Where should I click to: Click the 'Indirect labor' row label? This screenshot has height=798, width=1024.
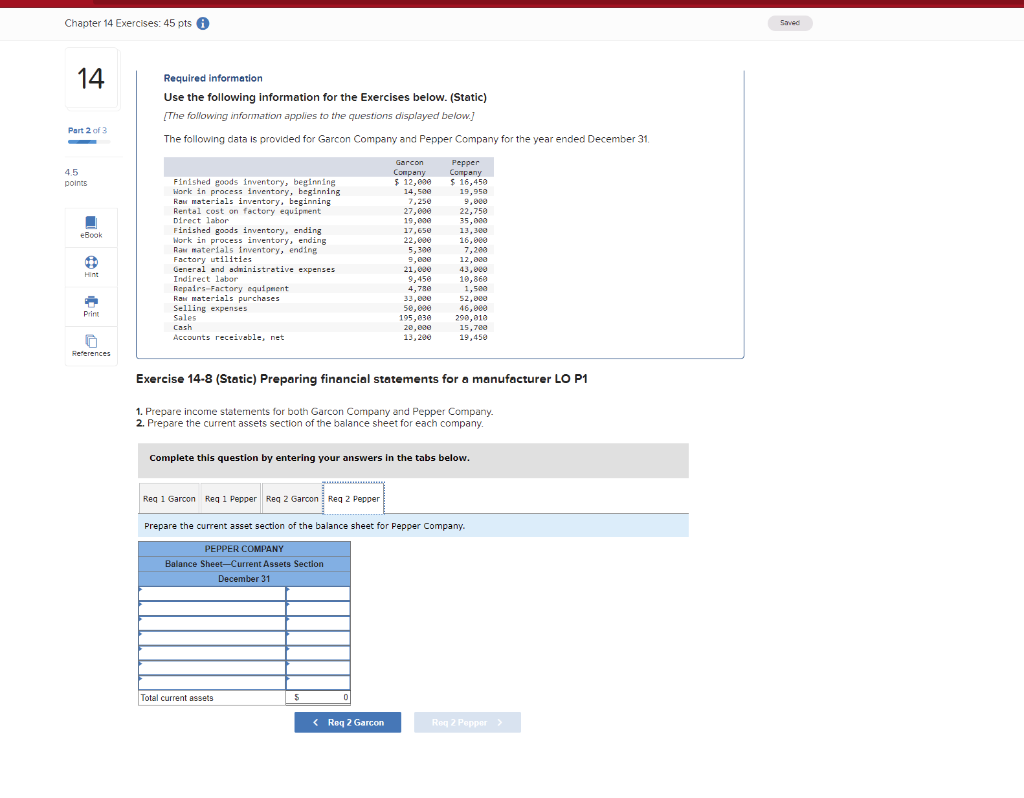(205, 279)
